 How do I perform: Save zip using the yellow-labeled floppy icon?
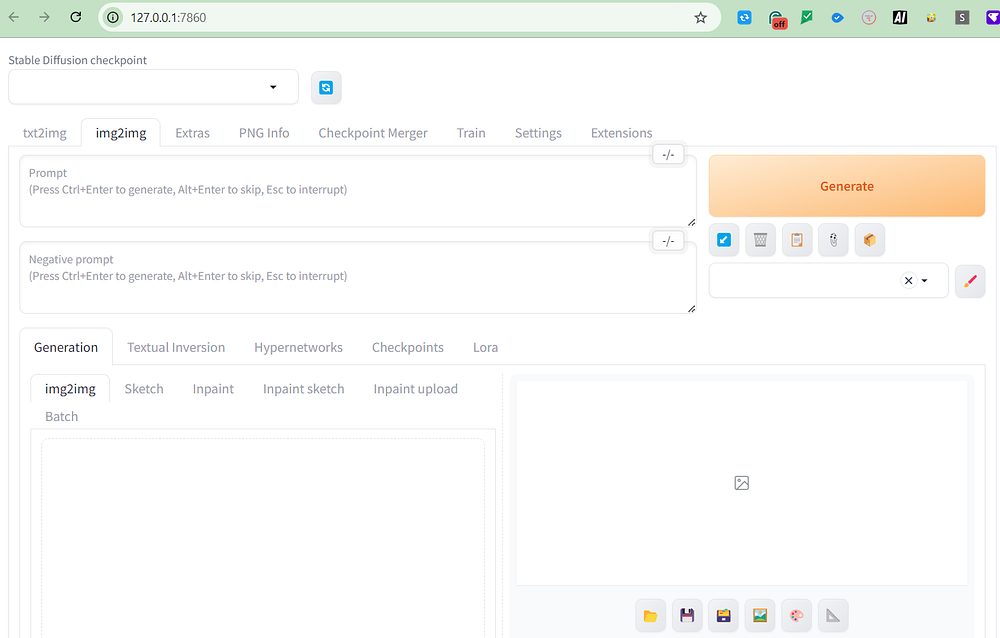(723, 616)
